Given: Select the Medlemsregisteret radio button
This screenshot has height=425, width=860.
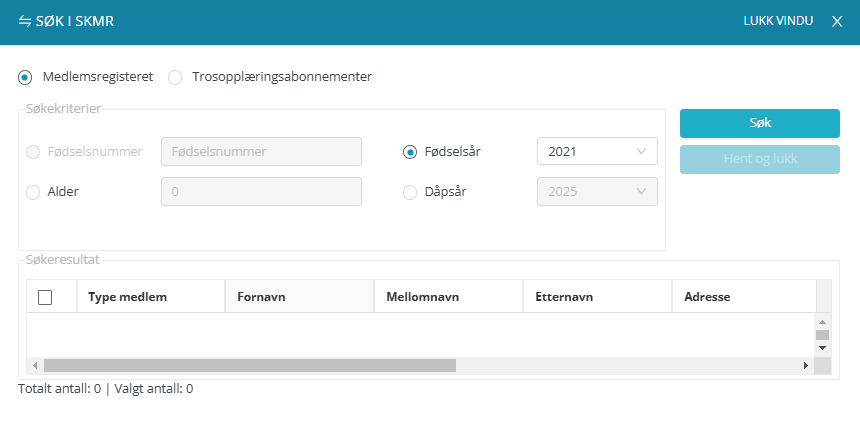Looking at the screenshot, I should (25, 76).
